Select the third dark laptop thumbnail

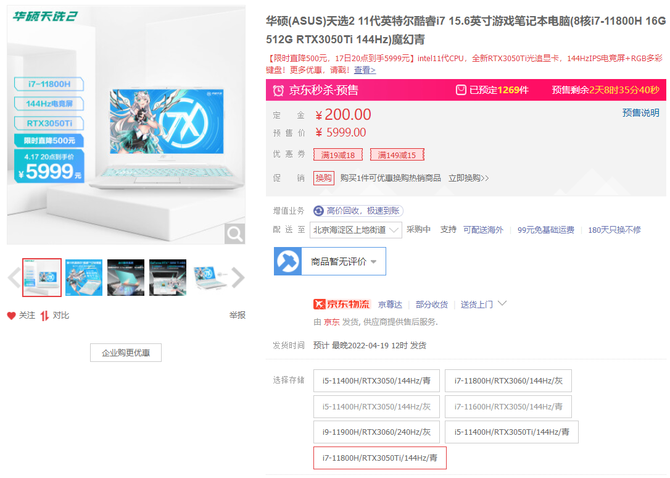pyautogui.click(x=126, y=278)
